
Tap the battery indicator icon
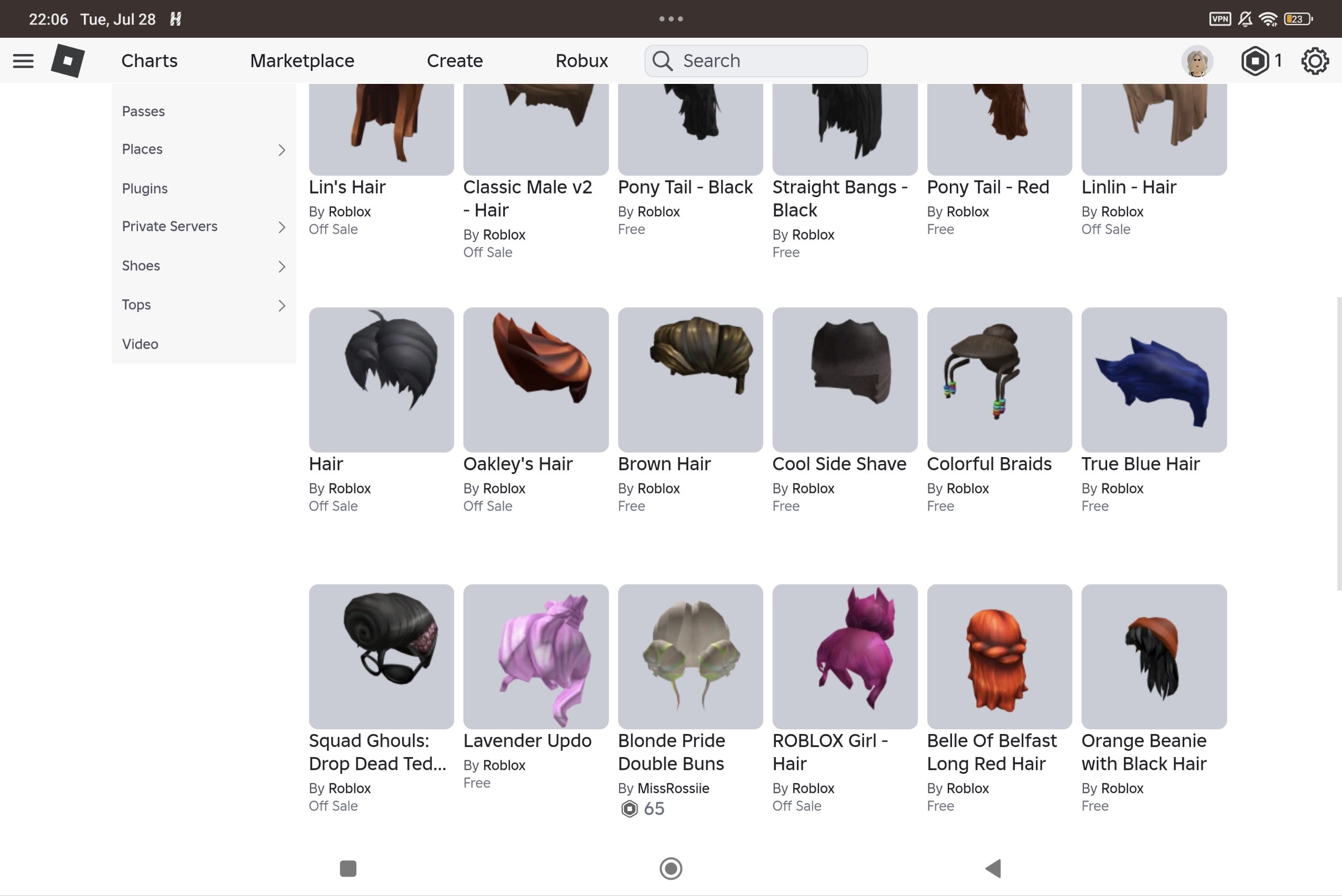tap(1298, 19)
